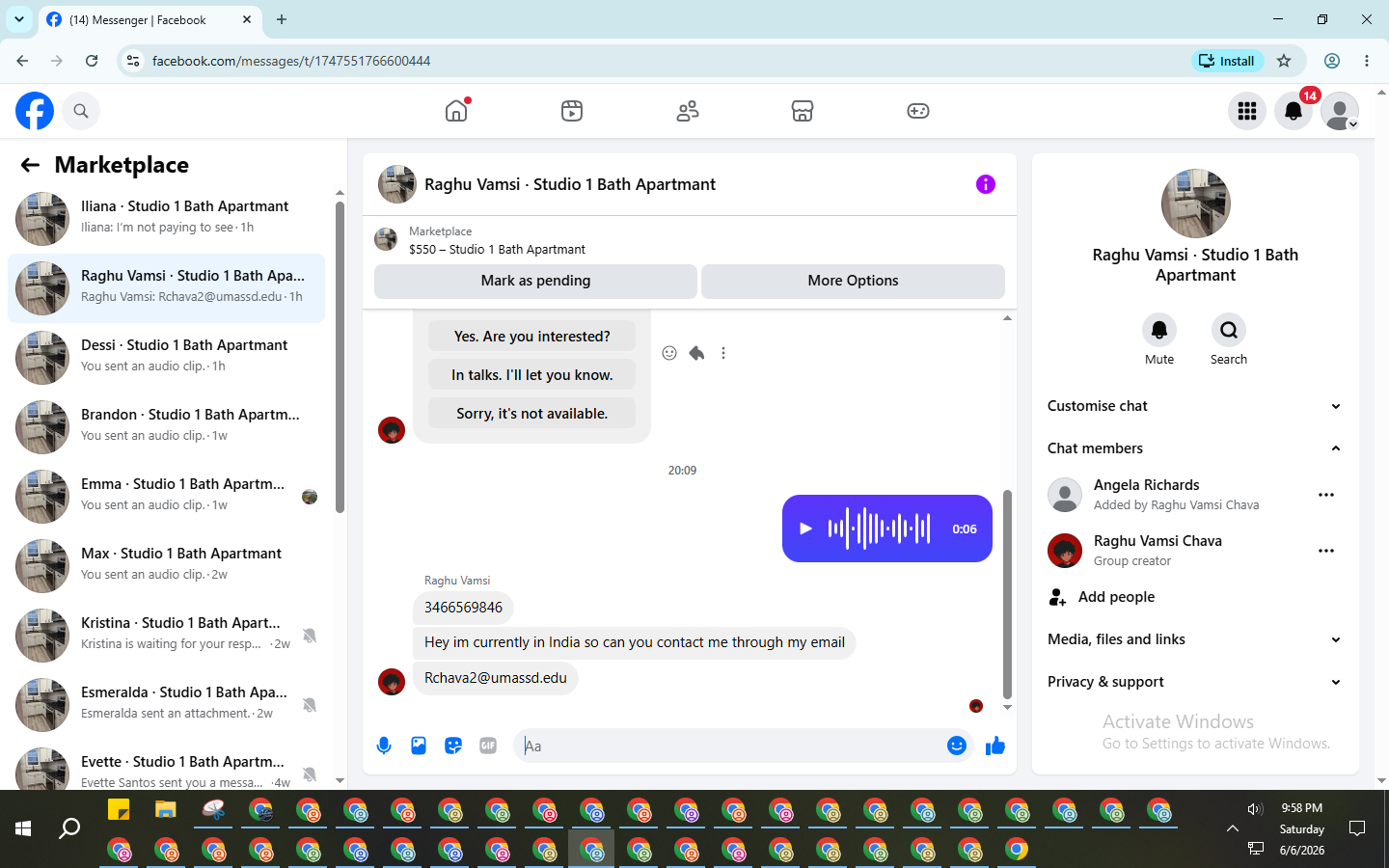This screenshot has height=868, width=1389.
Task: Select 'Sorry, it's not available.' reply
Action: [x=531, y=414]
